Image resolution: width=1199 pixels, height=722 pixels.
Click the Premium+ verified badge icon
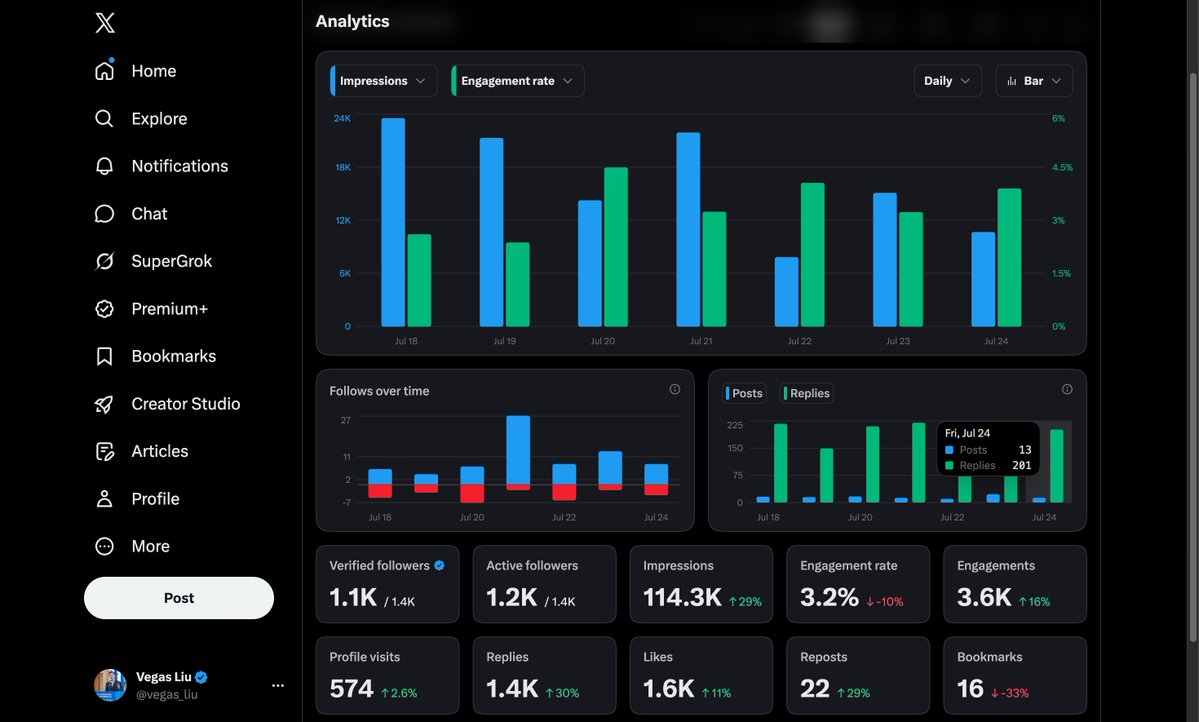(x=104, y=308)
